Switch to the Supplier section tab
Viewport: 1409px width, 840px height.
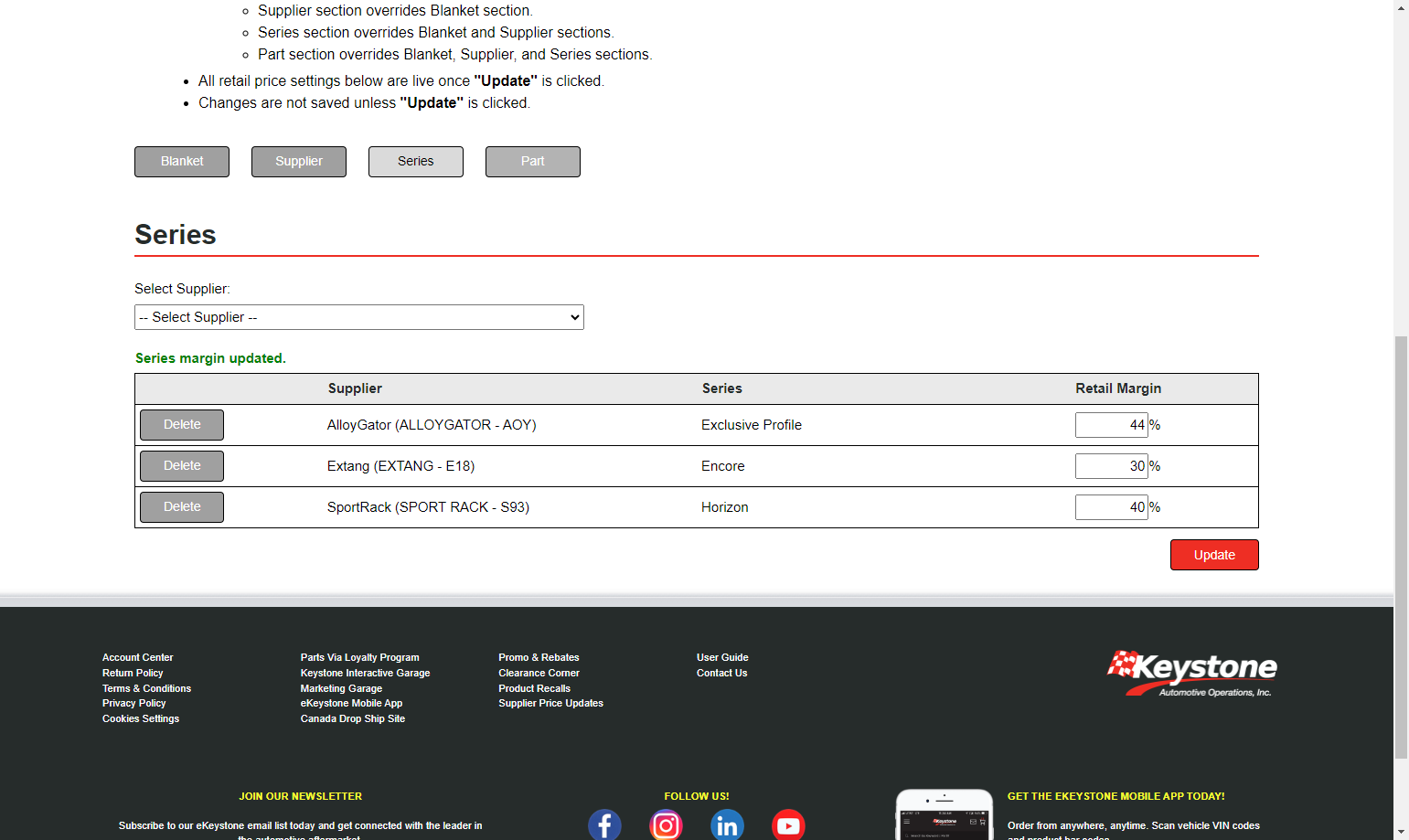[299, 162]
